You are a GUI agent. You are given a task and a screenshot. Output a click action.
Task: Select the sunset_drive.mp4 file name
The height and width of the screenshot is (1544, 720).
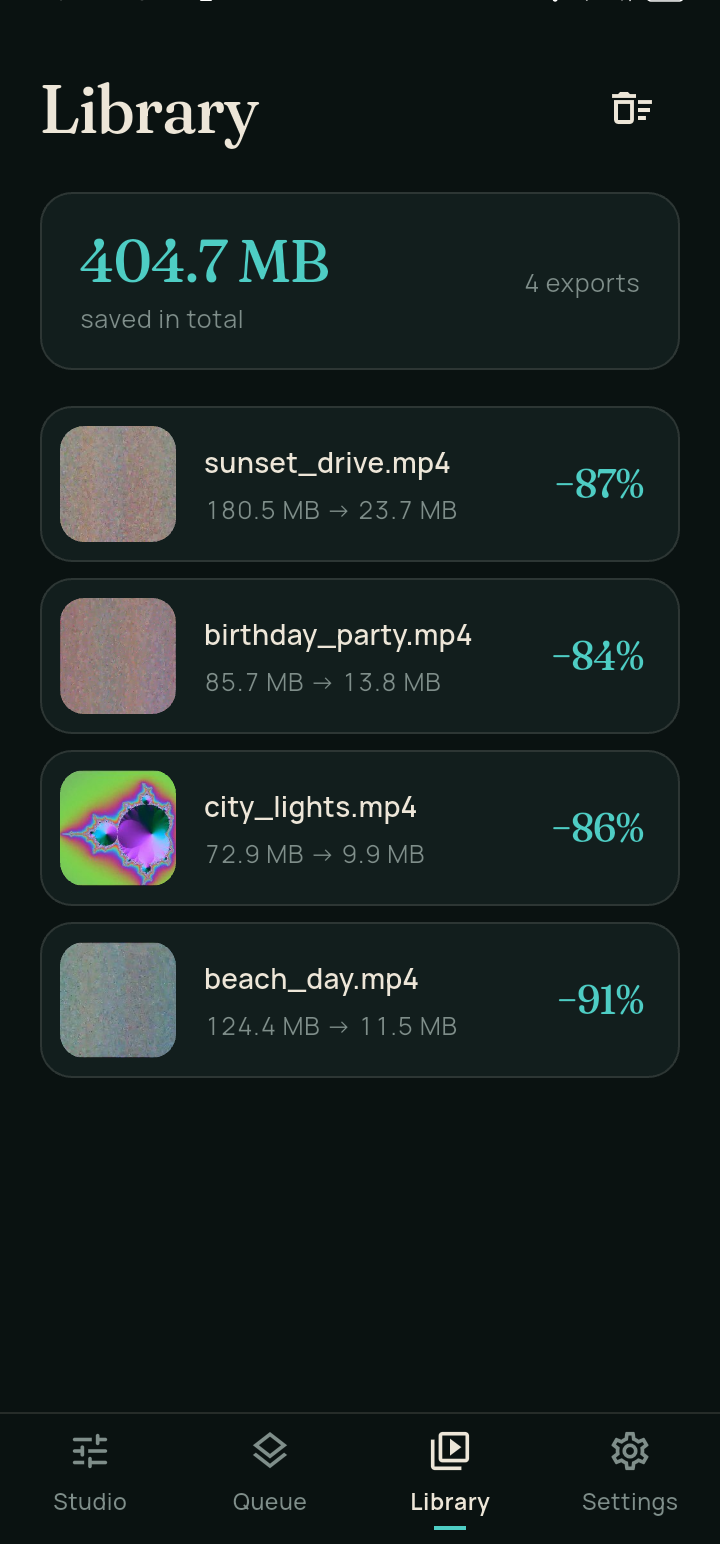point(327,464)
